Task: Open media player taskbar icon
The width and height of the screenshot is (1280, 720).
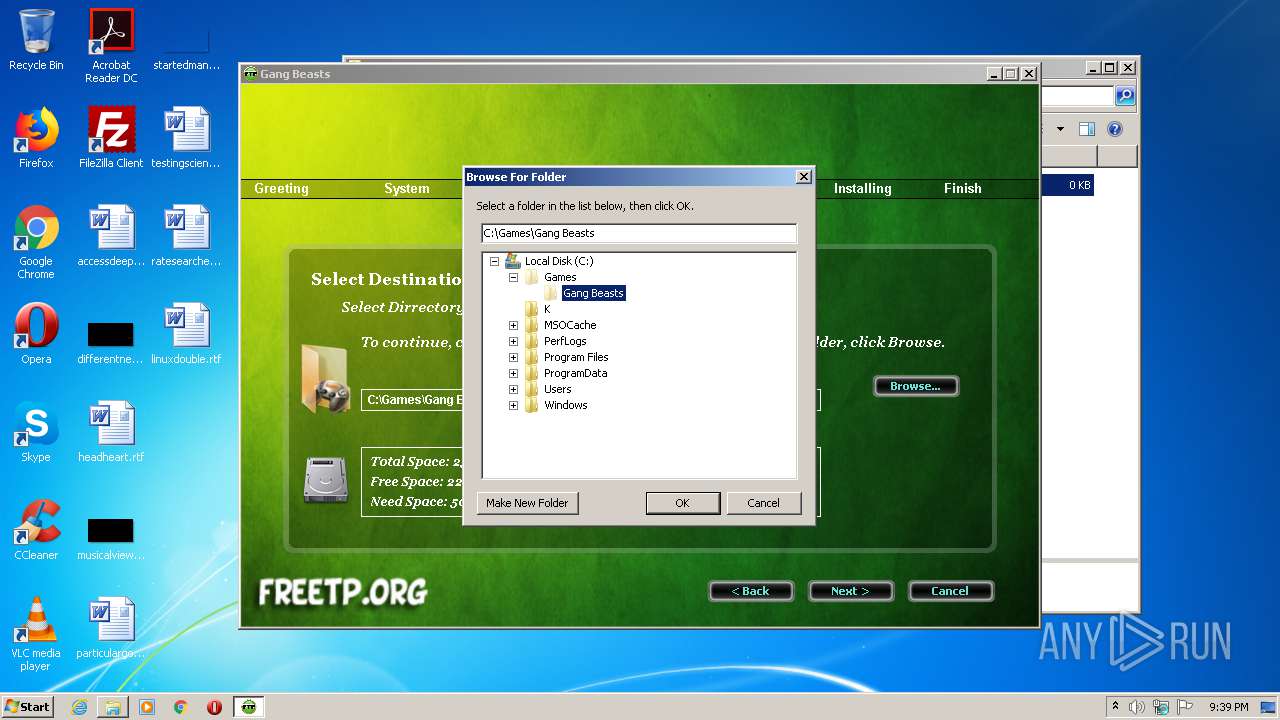Action: click(147, 707)
